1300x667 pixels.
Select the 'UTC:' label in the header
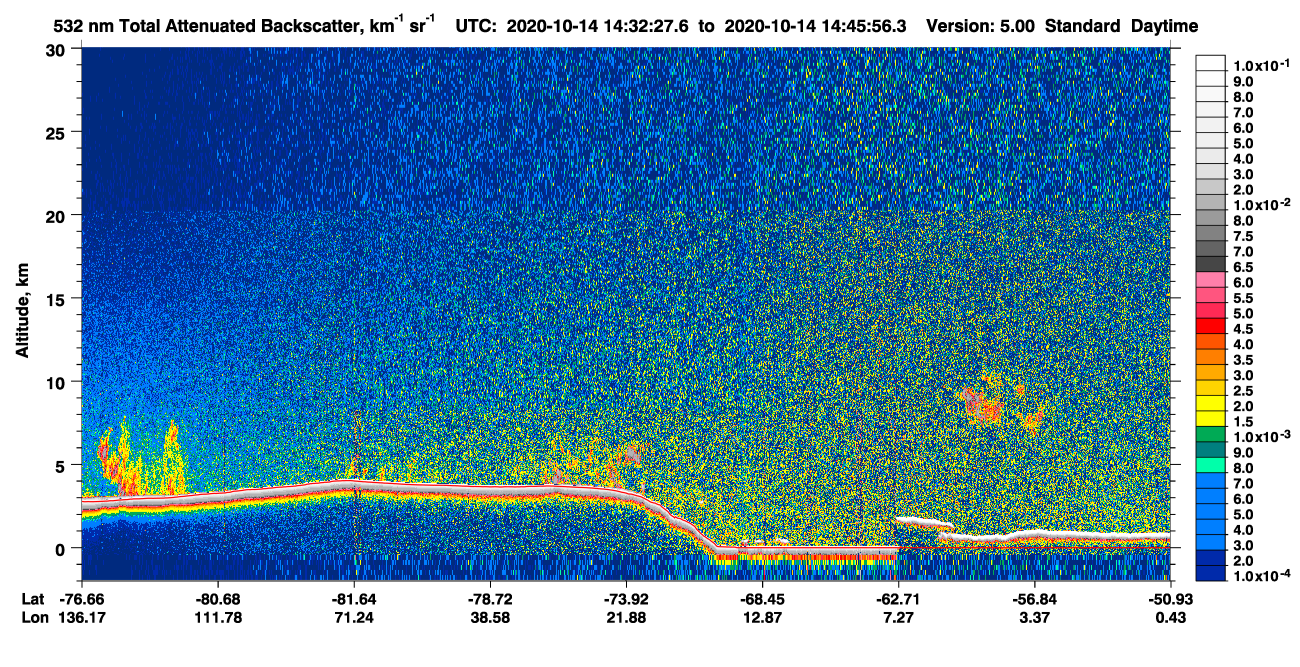476,26
